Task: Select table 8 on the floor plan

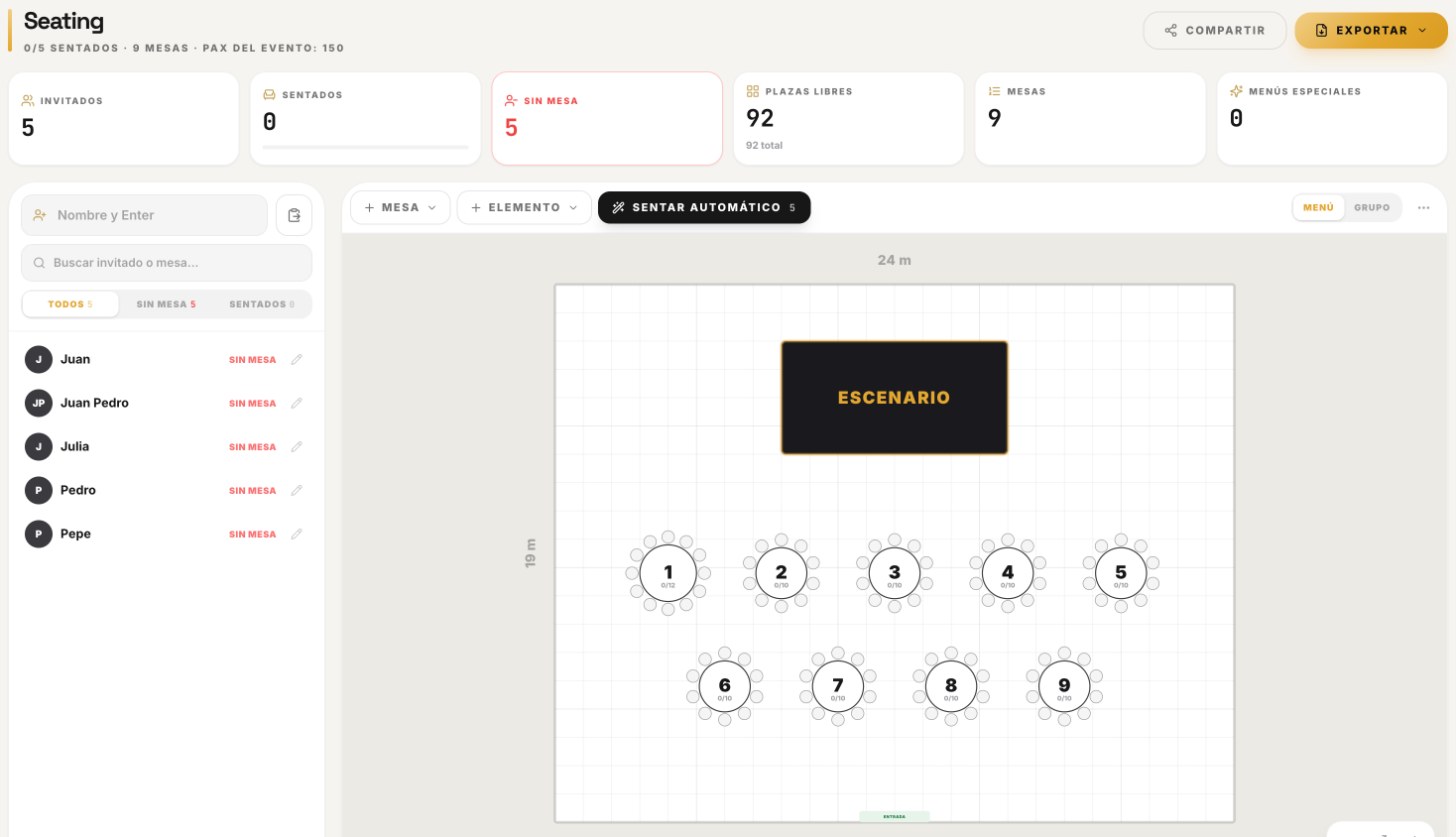Action: (x=950, y=686)
